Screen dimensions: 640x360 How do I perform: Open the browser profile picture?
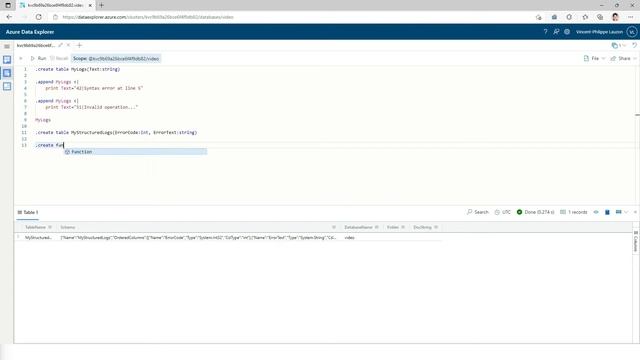click(x=615, y=17)
